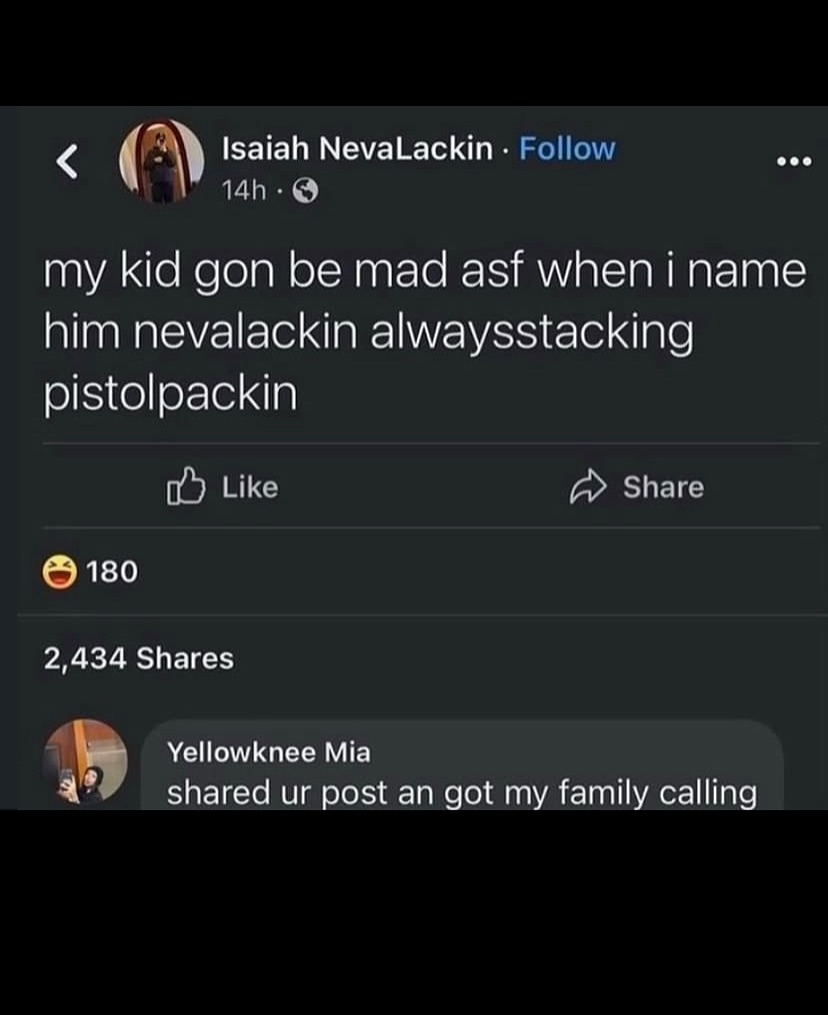This screenshot has height=1015, width=828.
Task: Open the Yellowknee Mia commenter name
Action: coord(269,752)
